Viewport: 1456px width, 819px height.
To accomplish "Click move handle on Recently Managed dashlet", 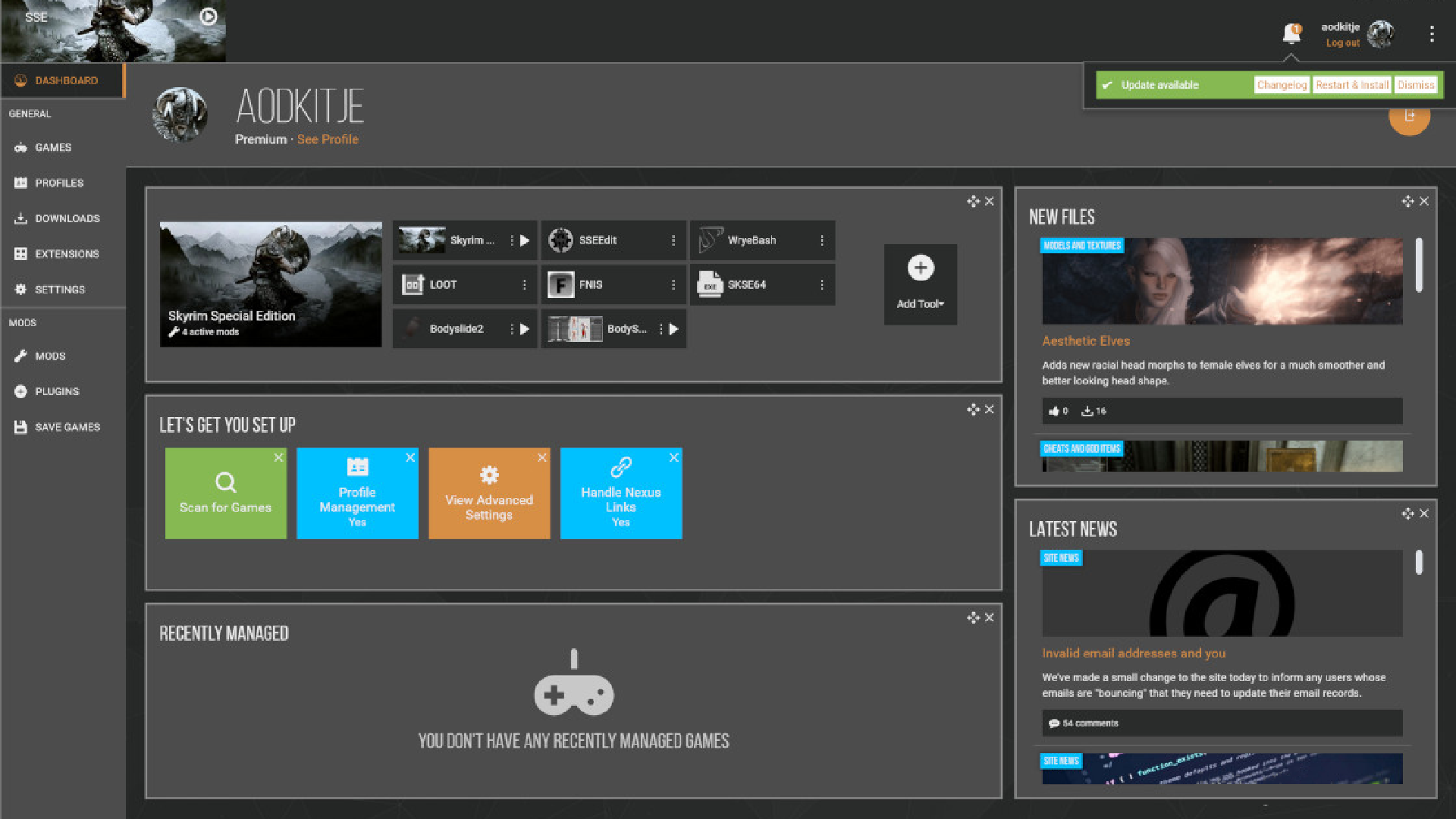I will pos(973,618).
